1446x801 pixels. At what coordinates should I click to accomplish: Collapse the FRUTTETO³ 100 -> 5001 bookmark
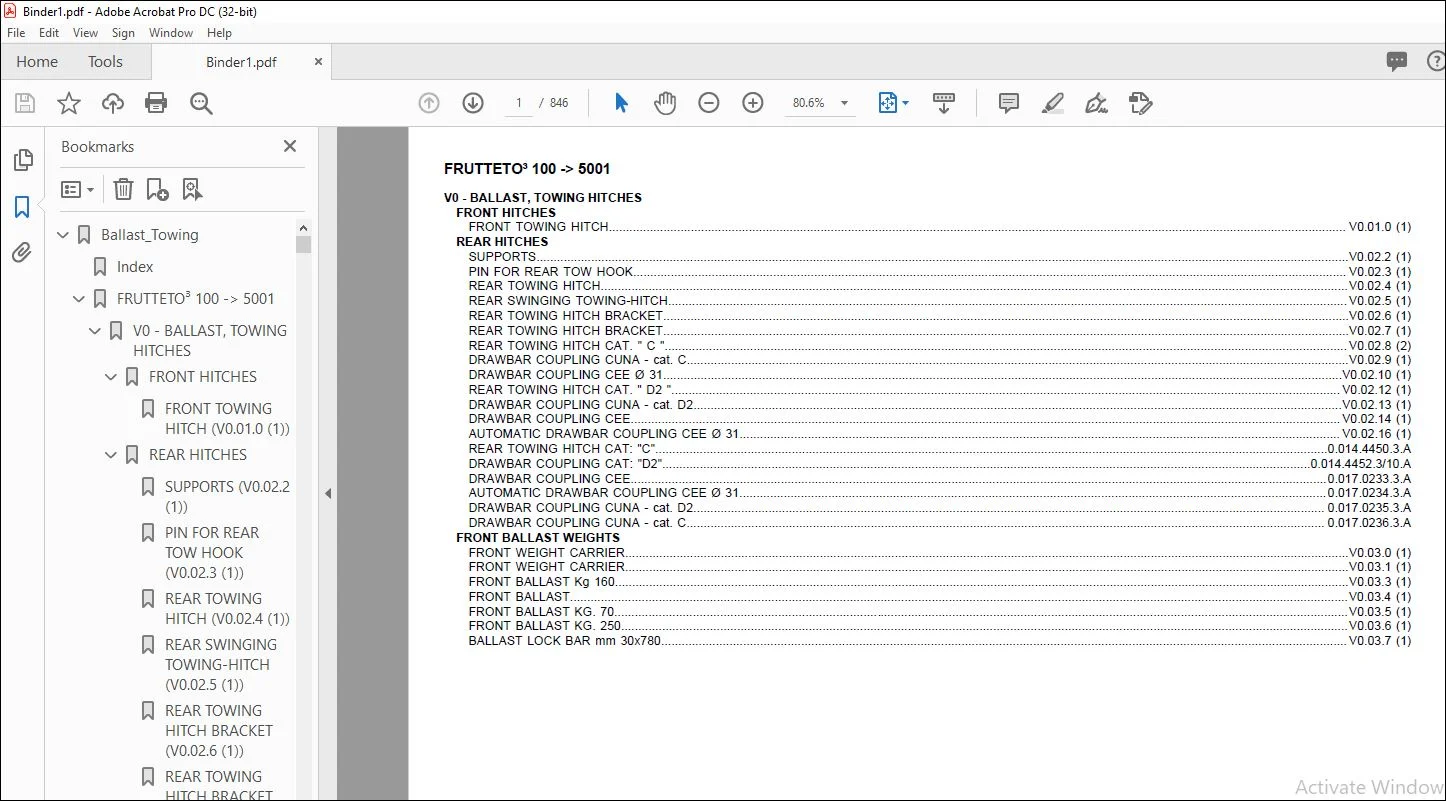(79, 299)
